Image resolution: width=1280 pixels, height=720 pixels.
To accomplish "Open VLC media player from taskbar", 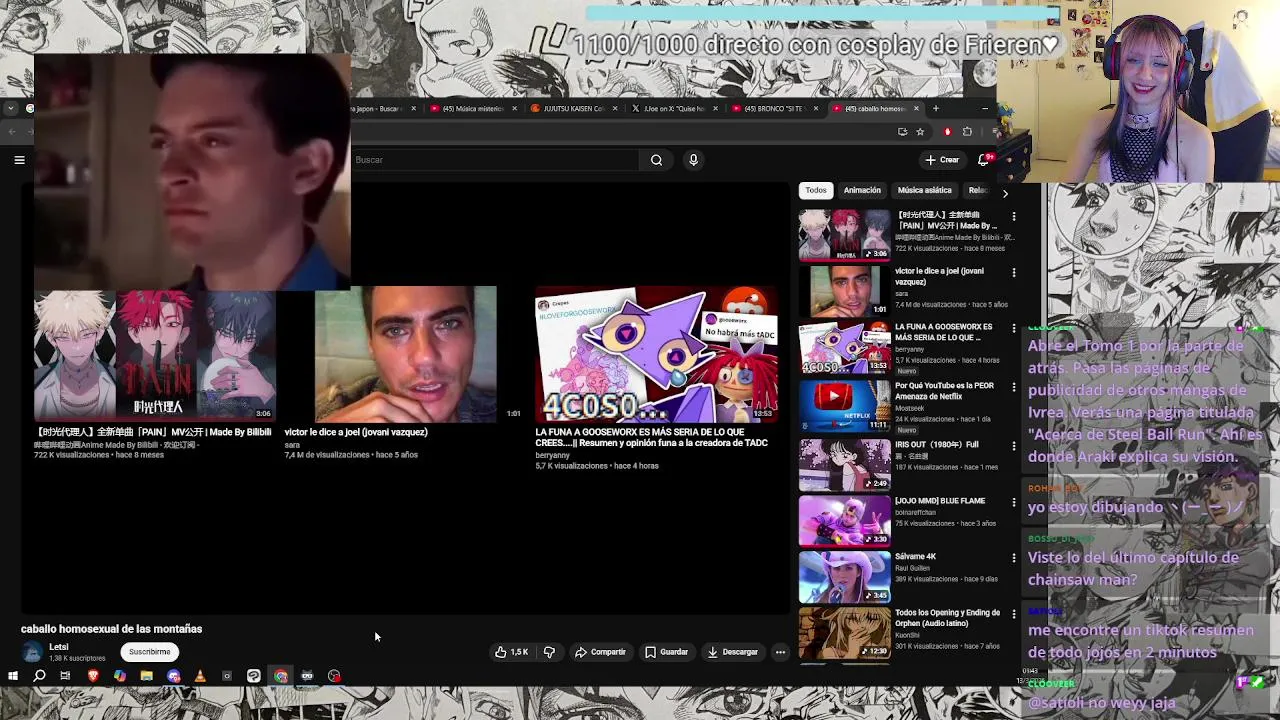I will [200, 676].
